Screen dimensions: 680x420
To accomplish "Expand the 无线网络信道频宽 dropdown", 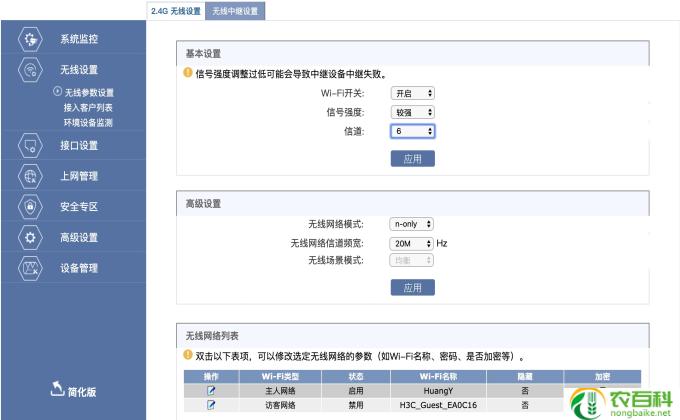I will [x=412, y=243].
